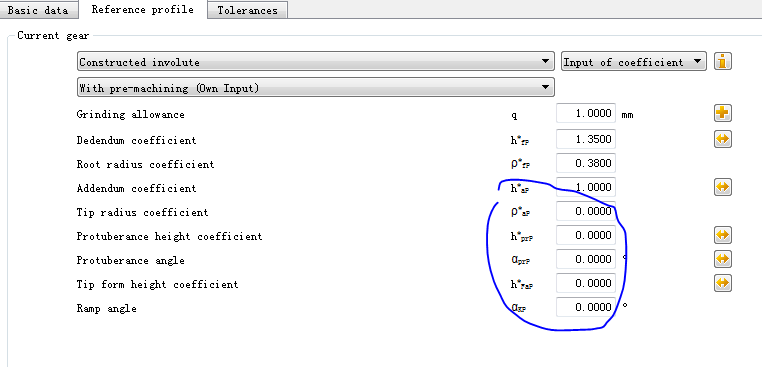
Task: Open the Constructed involute dropdown
Action: pos(315,62)
